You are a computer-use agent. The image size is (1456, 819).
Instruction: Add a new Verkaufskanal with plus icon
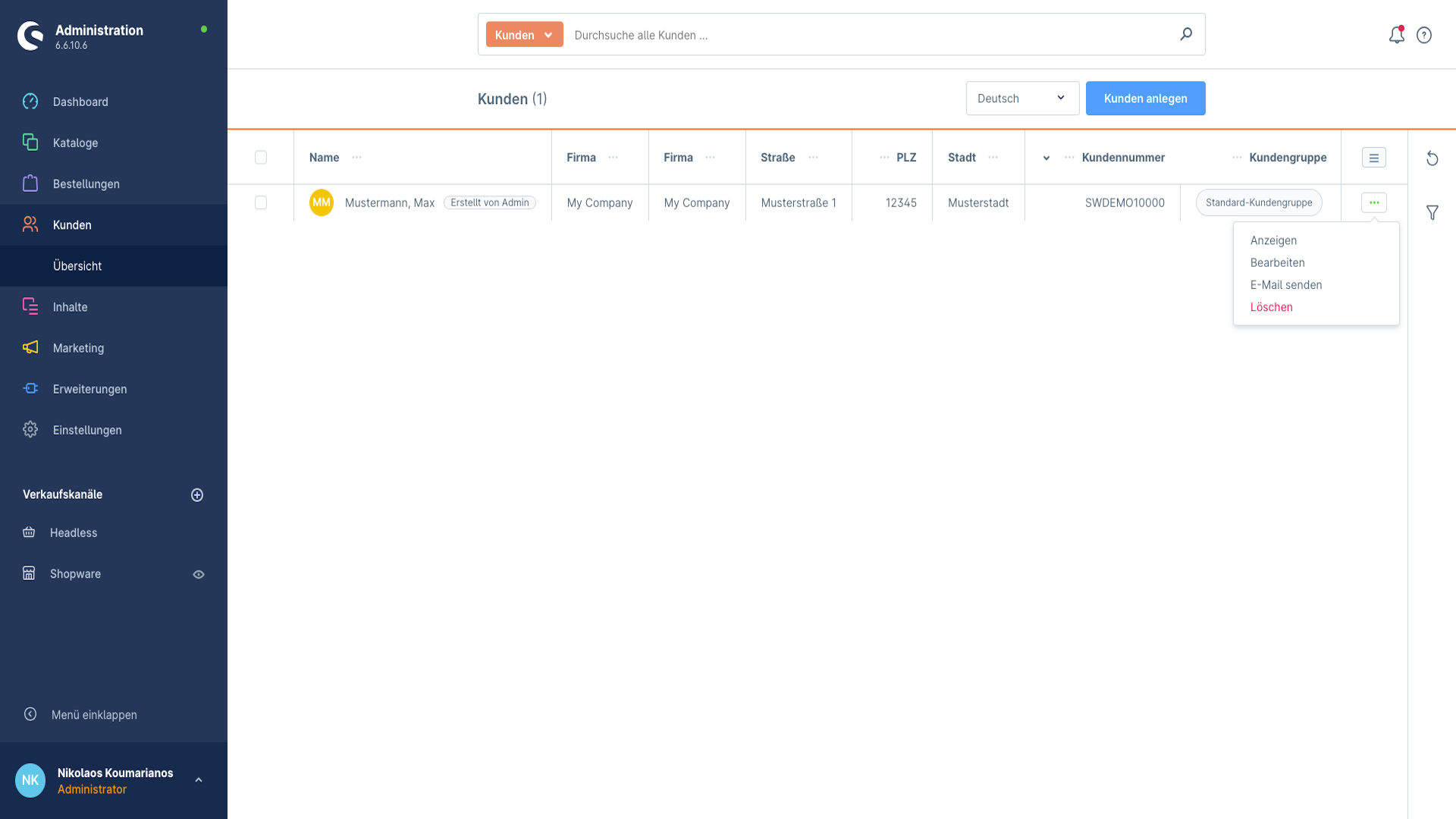click(x=197, y=494)
